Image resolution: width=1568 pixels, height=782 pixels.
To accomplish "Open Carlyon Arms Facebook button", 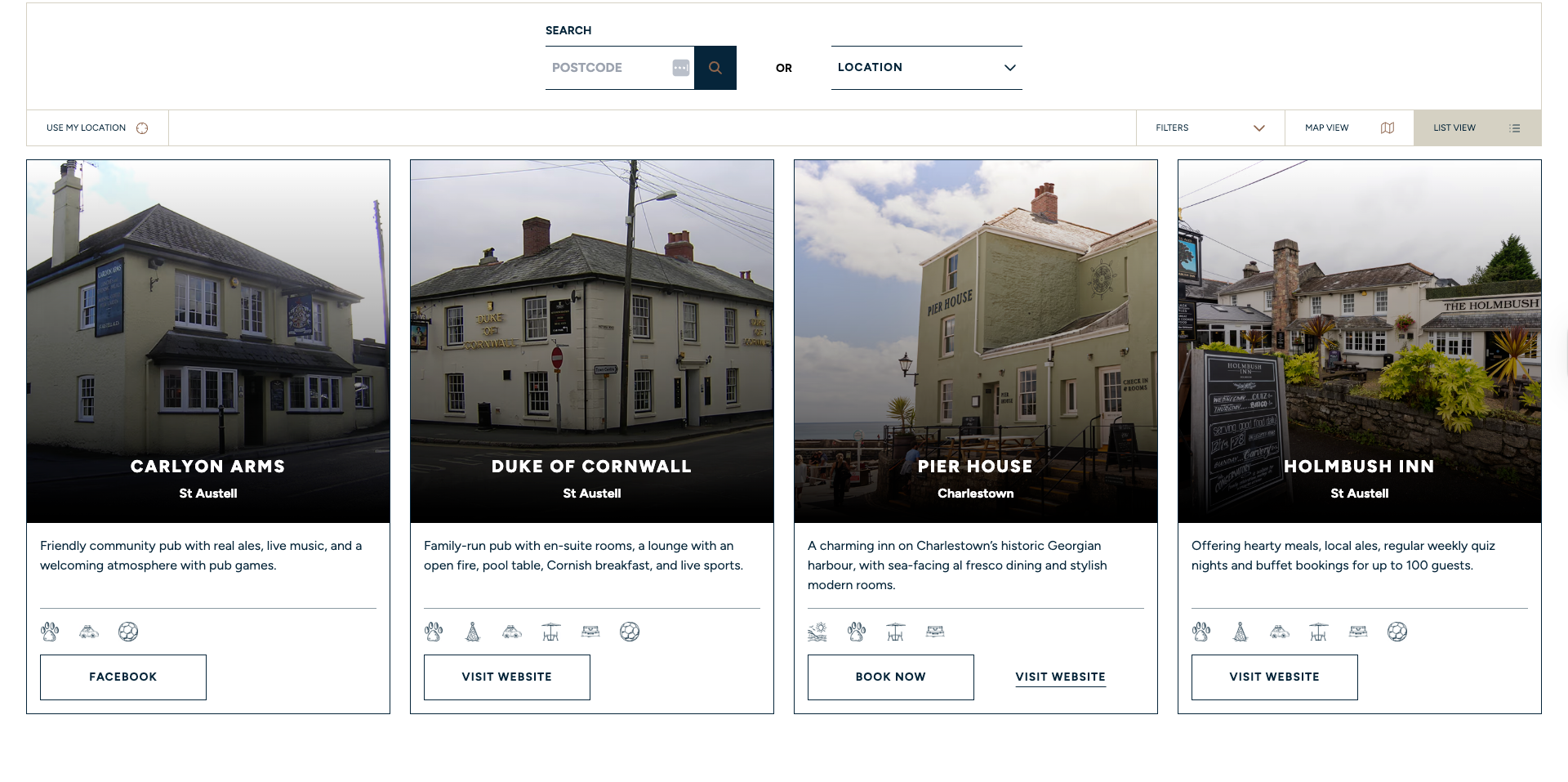I will click(123, 677).
